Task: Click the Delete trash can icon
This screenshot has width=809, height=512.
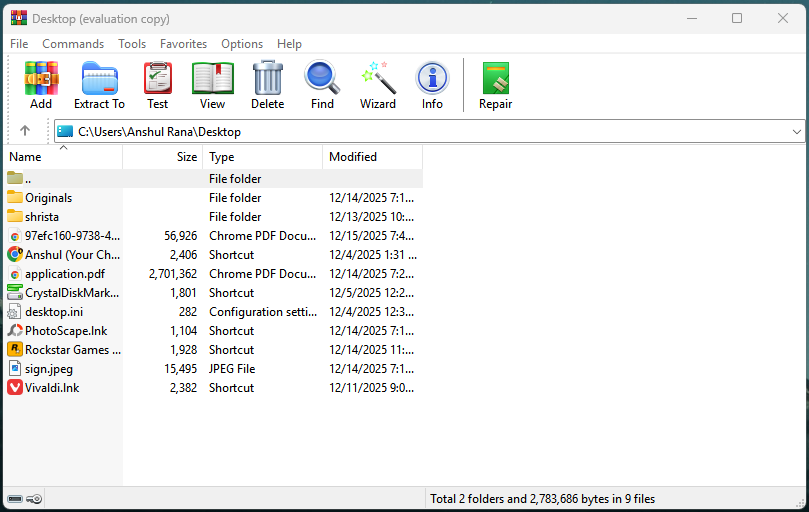Action: pyautogui.click(x=268, y=78)
